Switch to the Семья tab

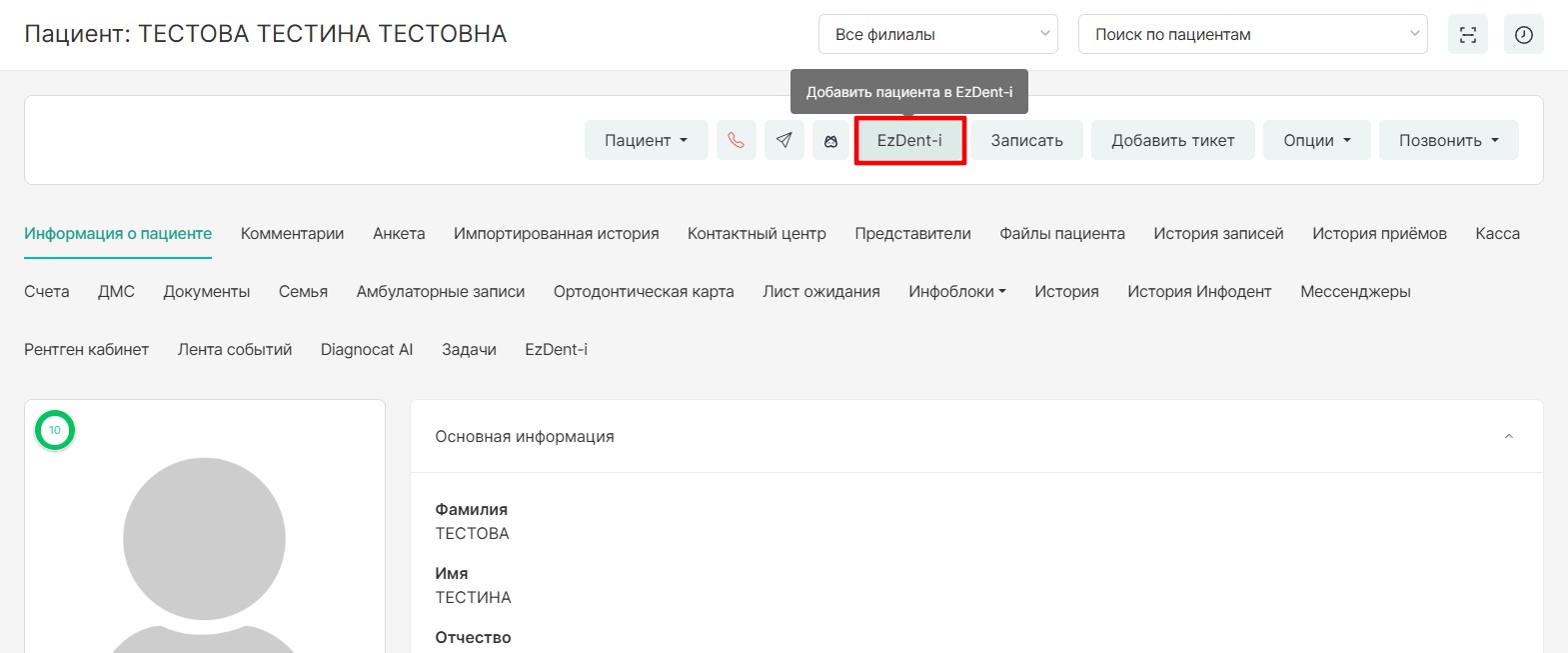(x=303, y=291)
